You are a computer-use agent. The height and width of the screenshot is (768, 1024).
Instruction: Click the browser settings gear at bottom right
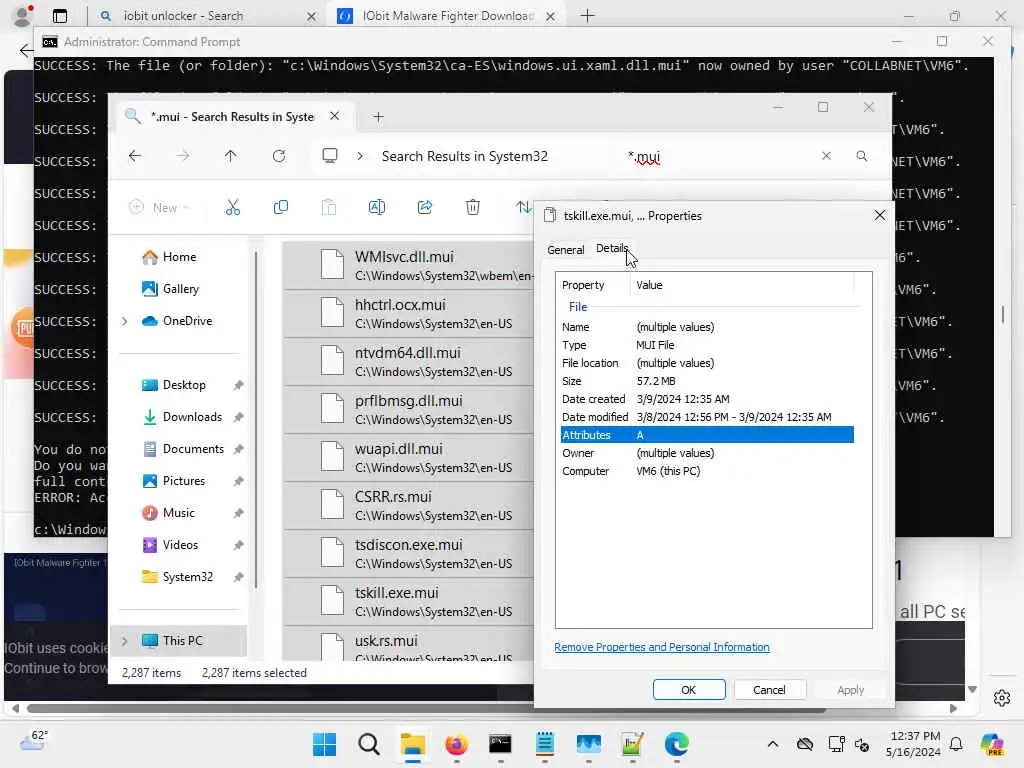point(1002,698)
